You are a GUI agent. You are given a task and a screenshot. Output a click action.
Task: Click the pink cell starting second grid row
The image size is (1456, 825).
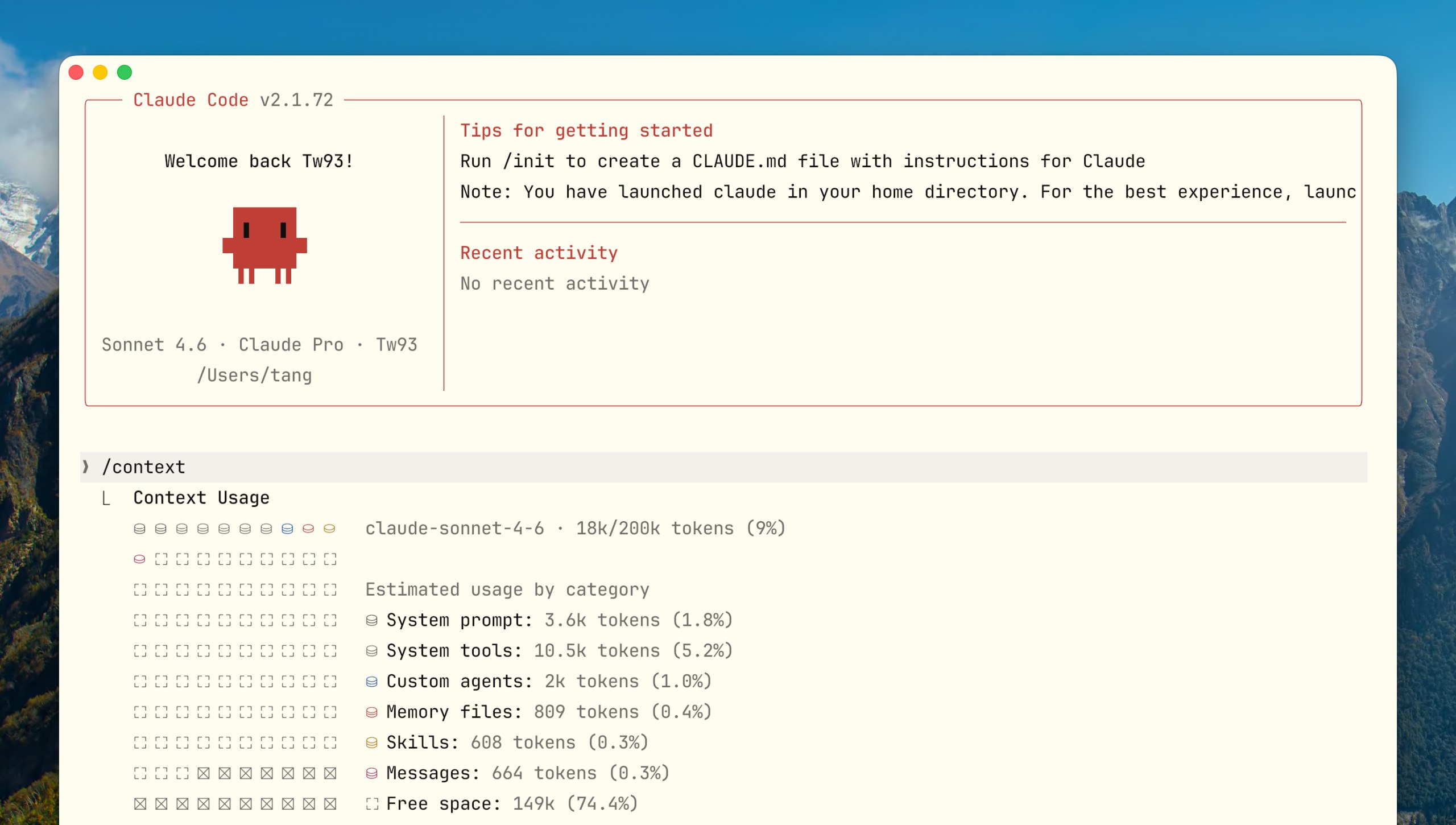[139, 559]
